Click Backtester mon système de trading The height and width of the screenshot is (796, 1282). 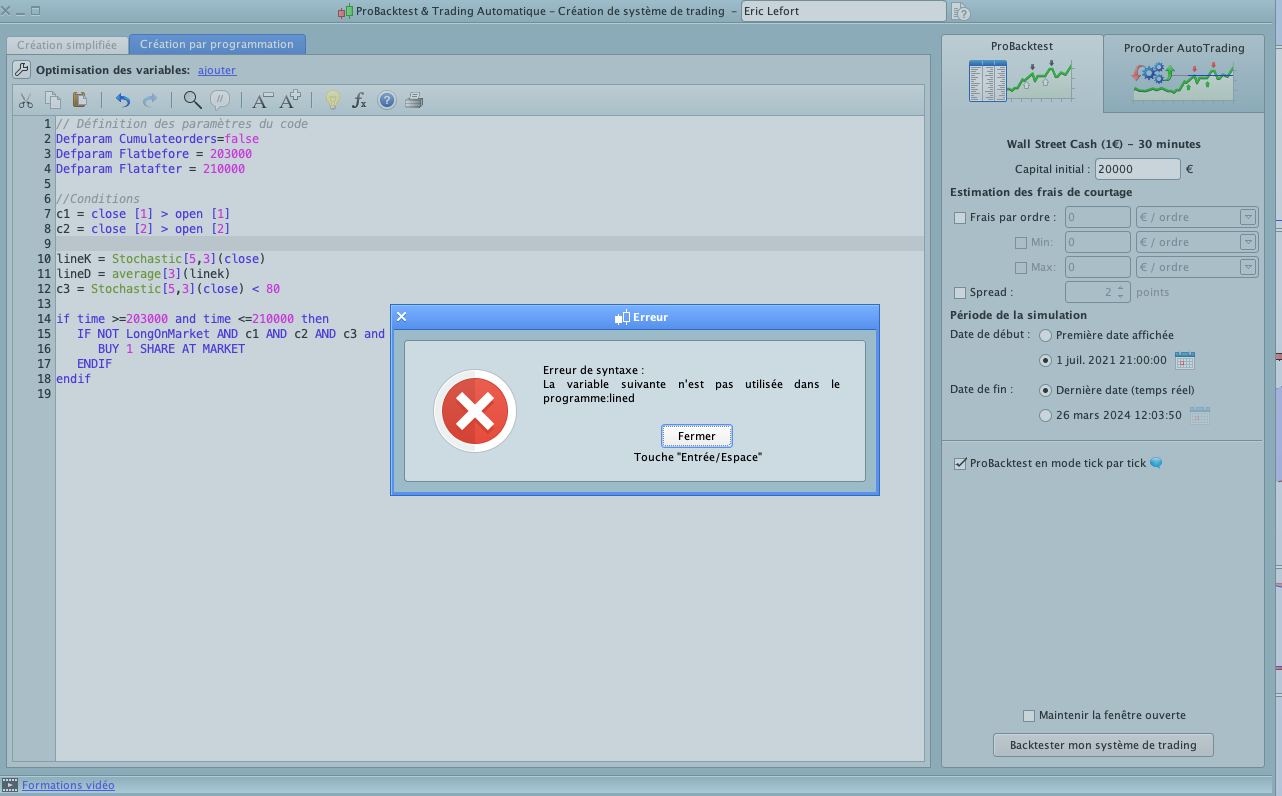click(x=1103, y=745)
